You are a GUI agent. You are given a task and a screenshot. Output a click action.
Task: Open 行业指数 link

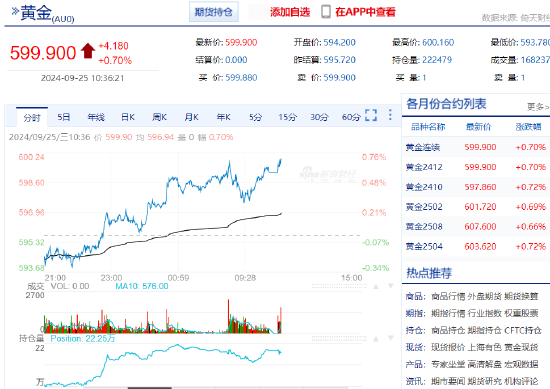point(484,313)
